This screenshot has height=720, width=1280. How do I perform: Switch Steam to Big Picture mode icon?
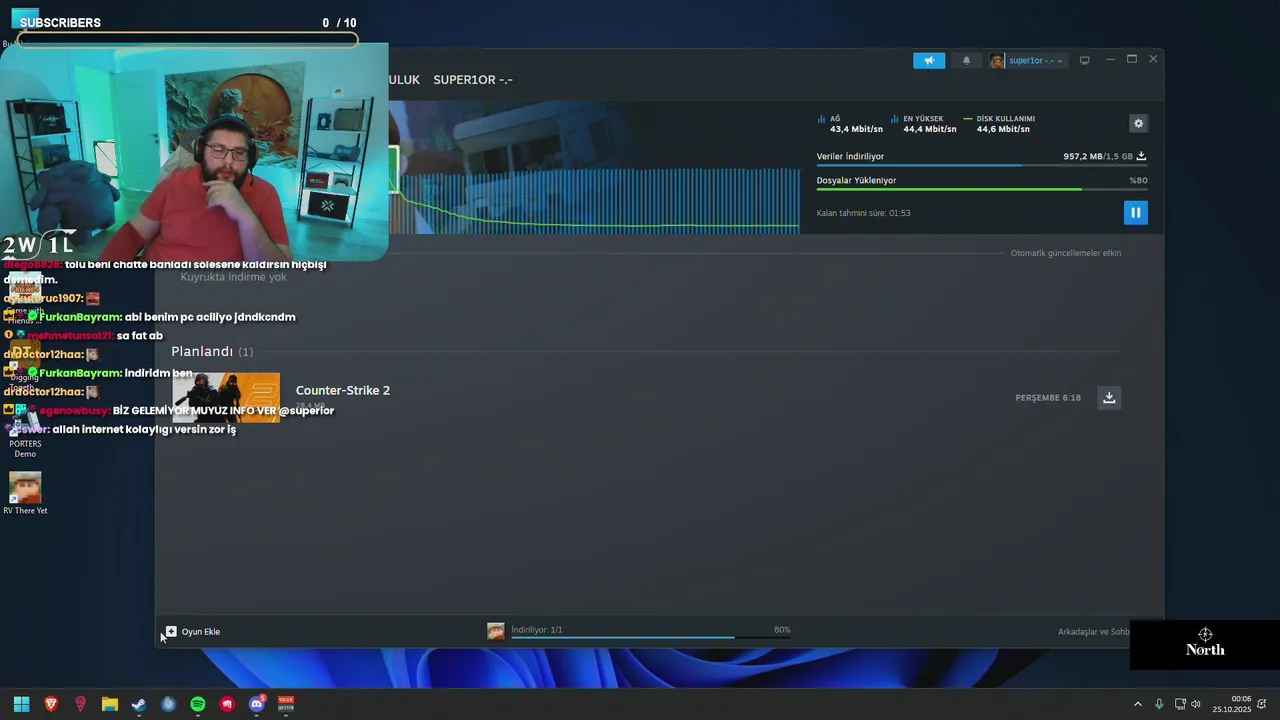(x=1084, y=61)
